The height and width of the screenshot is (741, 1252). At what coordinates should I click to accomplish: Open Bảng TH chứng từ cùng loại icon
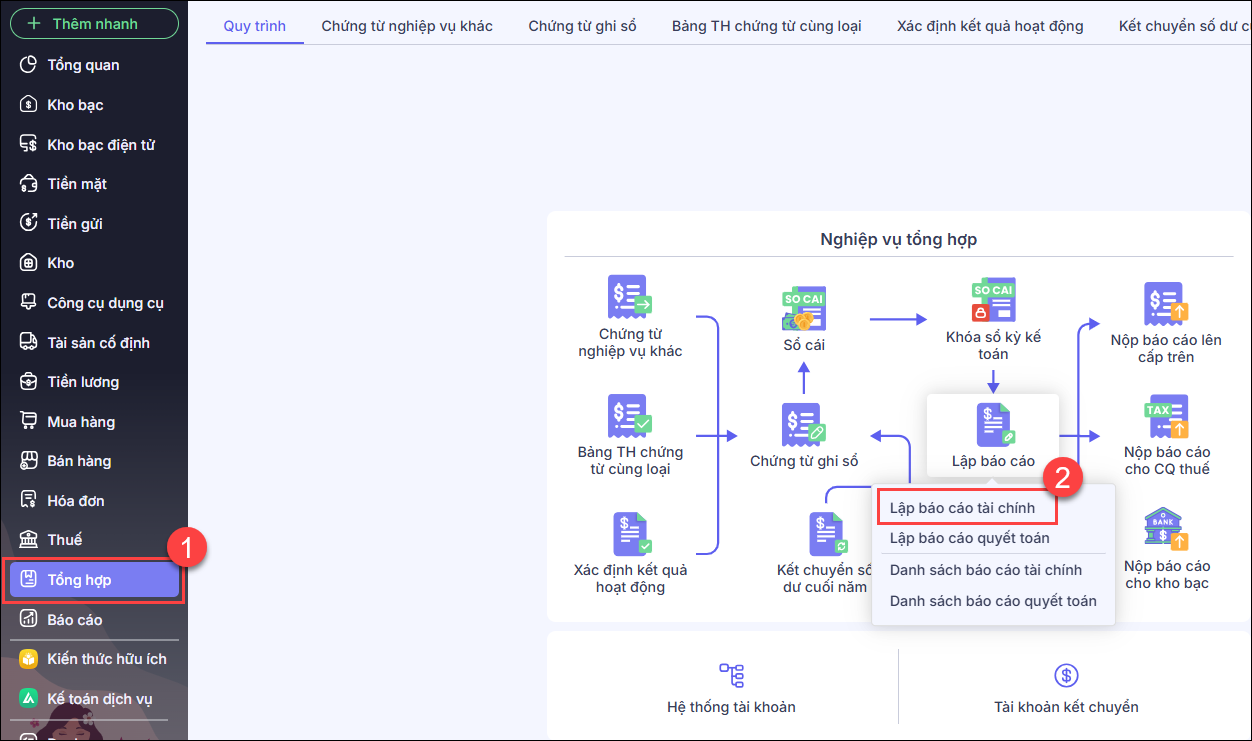point(630,416)
